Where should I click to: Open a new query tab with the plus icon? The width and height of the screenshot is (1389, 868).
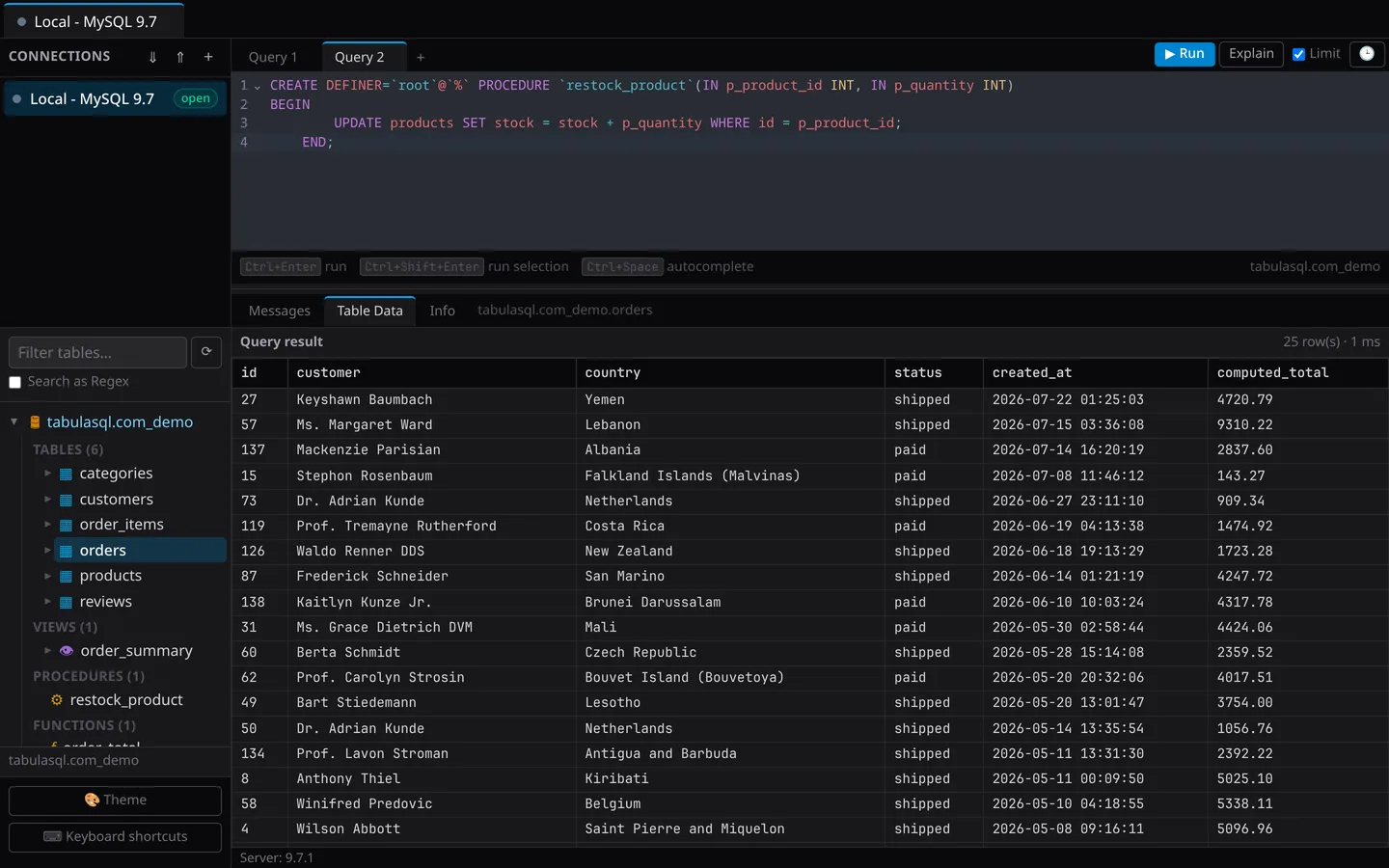(421, 58)
